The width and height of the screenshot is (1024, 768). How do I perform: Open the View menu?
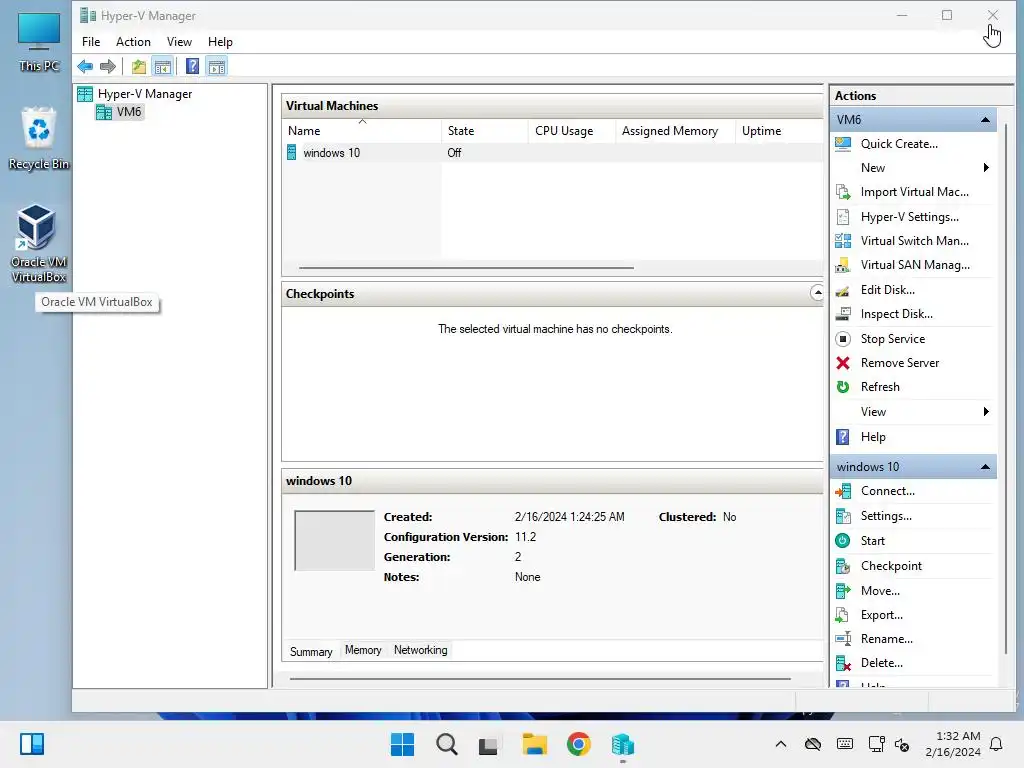pos(179,42)
